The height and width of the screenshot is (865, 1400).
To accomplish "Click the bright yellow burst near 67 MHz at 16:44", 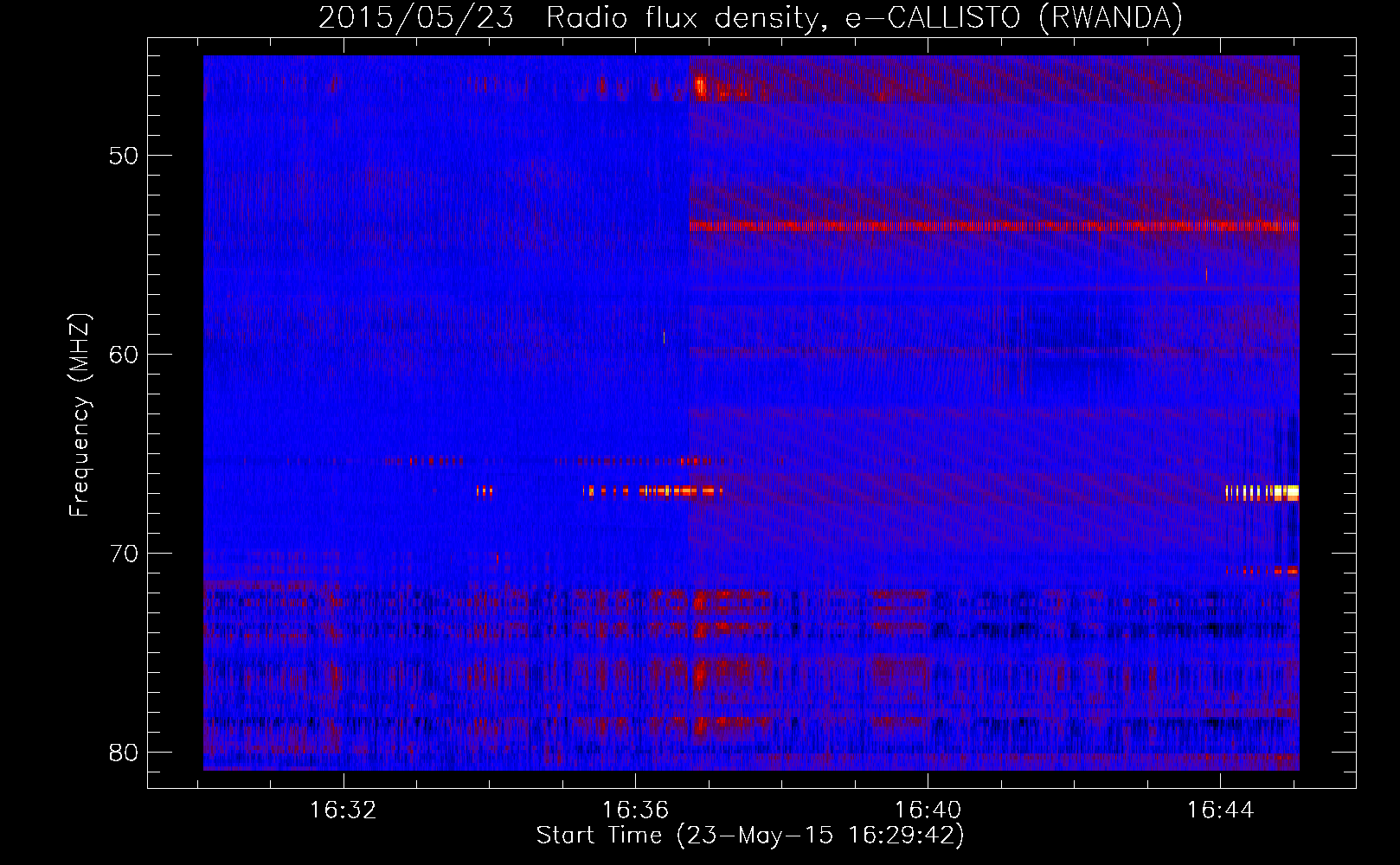I will 1262,493.
